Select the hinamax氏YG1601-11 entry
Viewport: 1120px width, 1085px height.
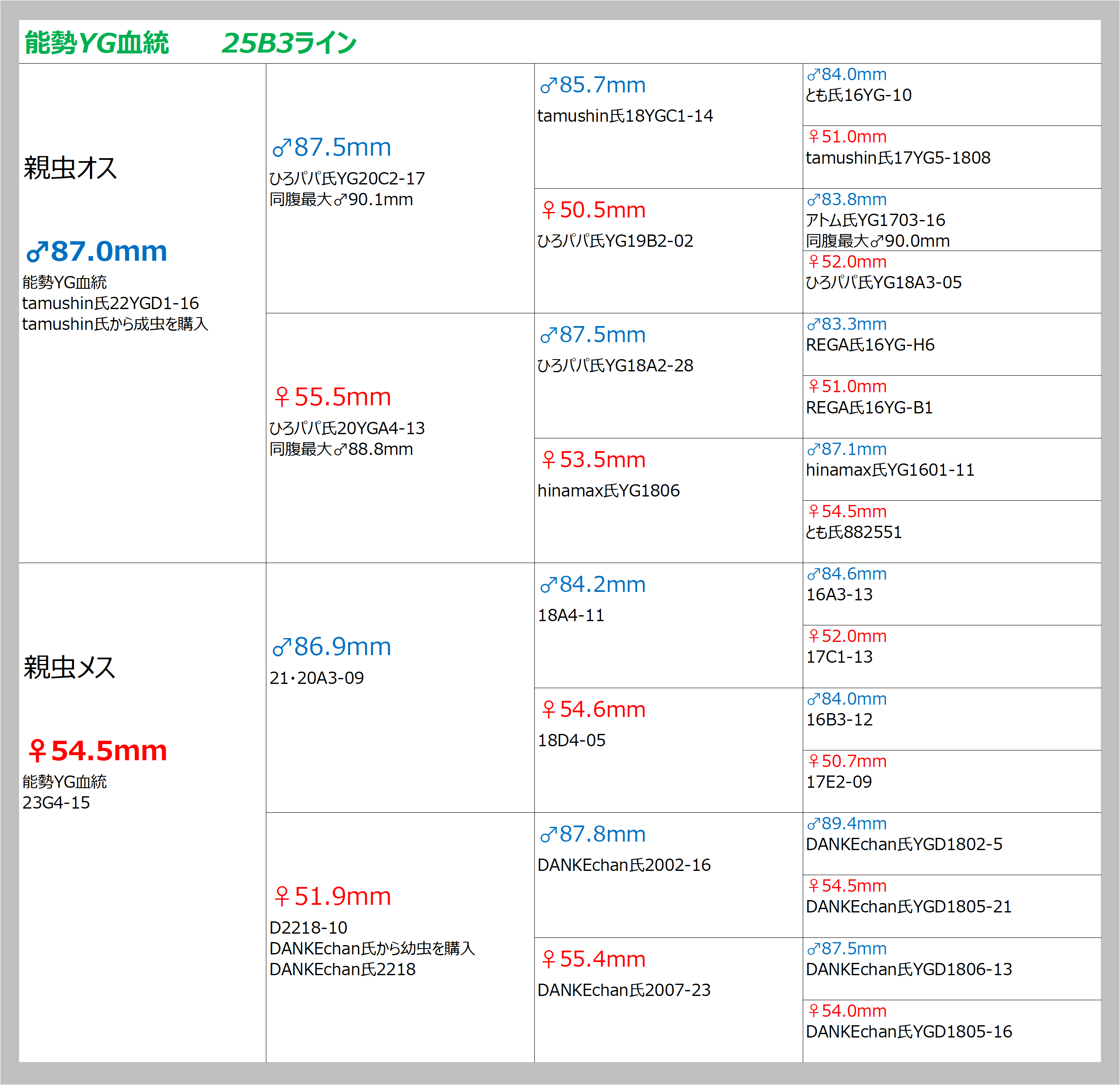[890, 470]
